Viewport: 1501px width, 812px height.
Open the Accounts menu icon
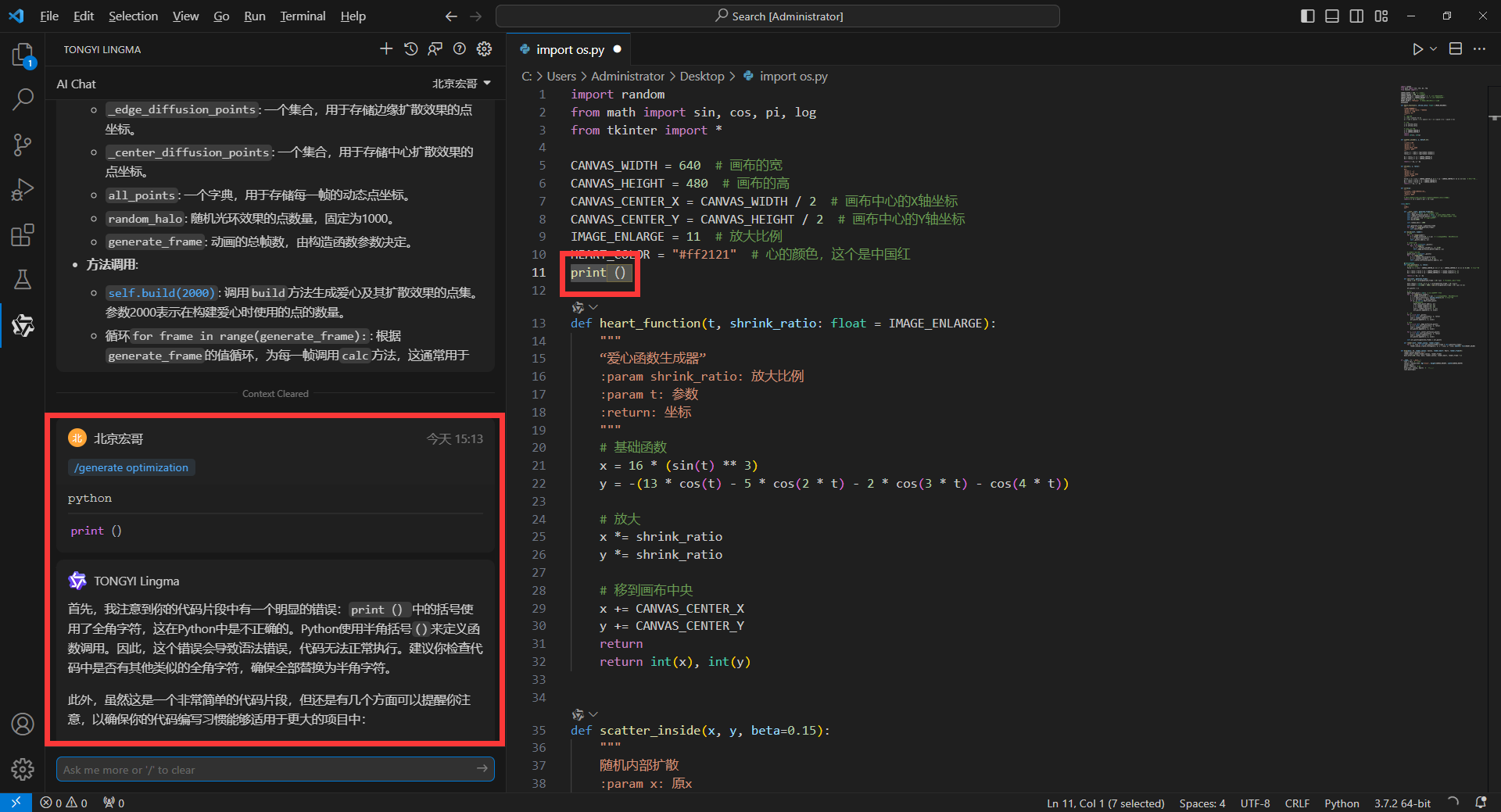pyautogui.click(x=23, y=724)
